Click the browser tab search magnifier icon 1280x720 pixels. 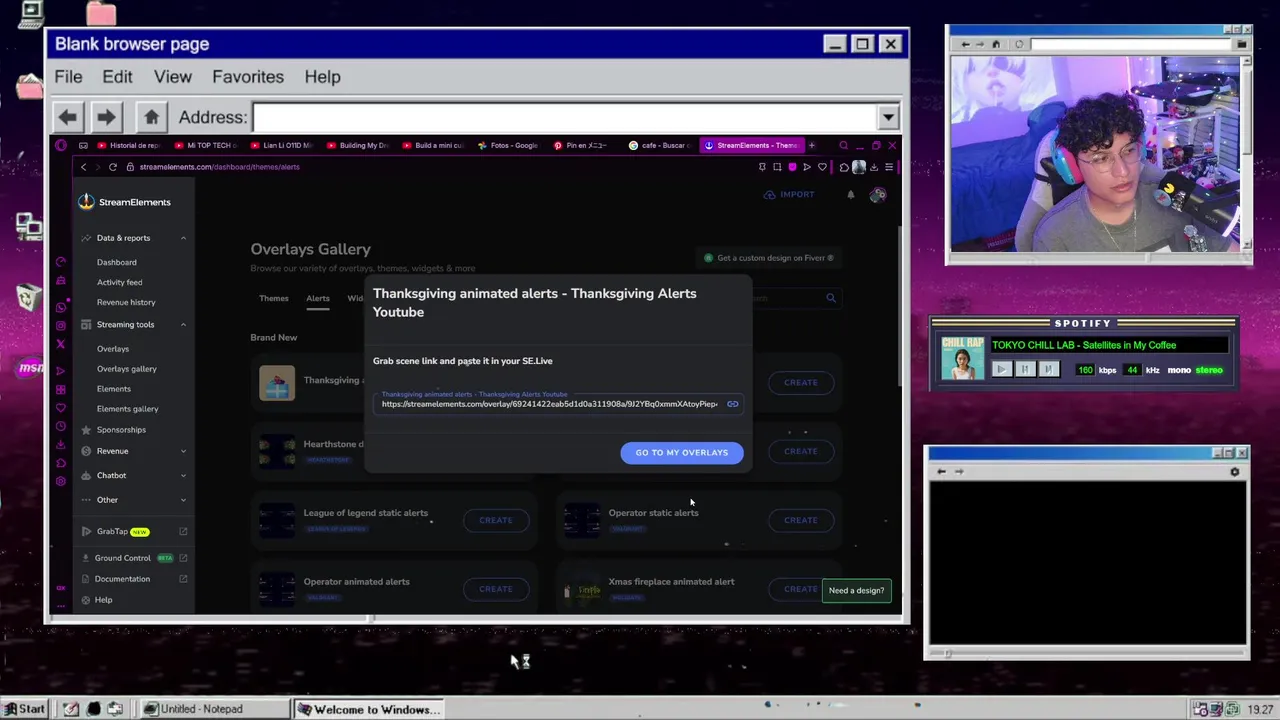coord(843,145)
